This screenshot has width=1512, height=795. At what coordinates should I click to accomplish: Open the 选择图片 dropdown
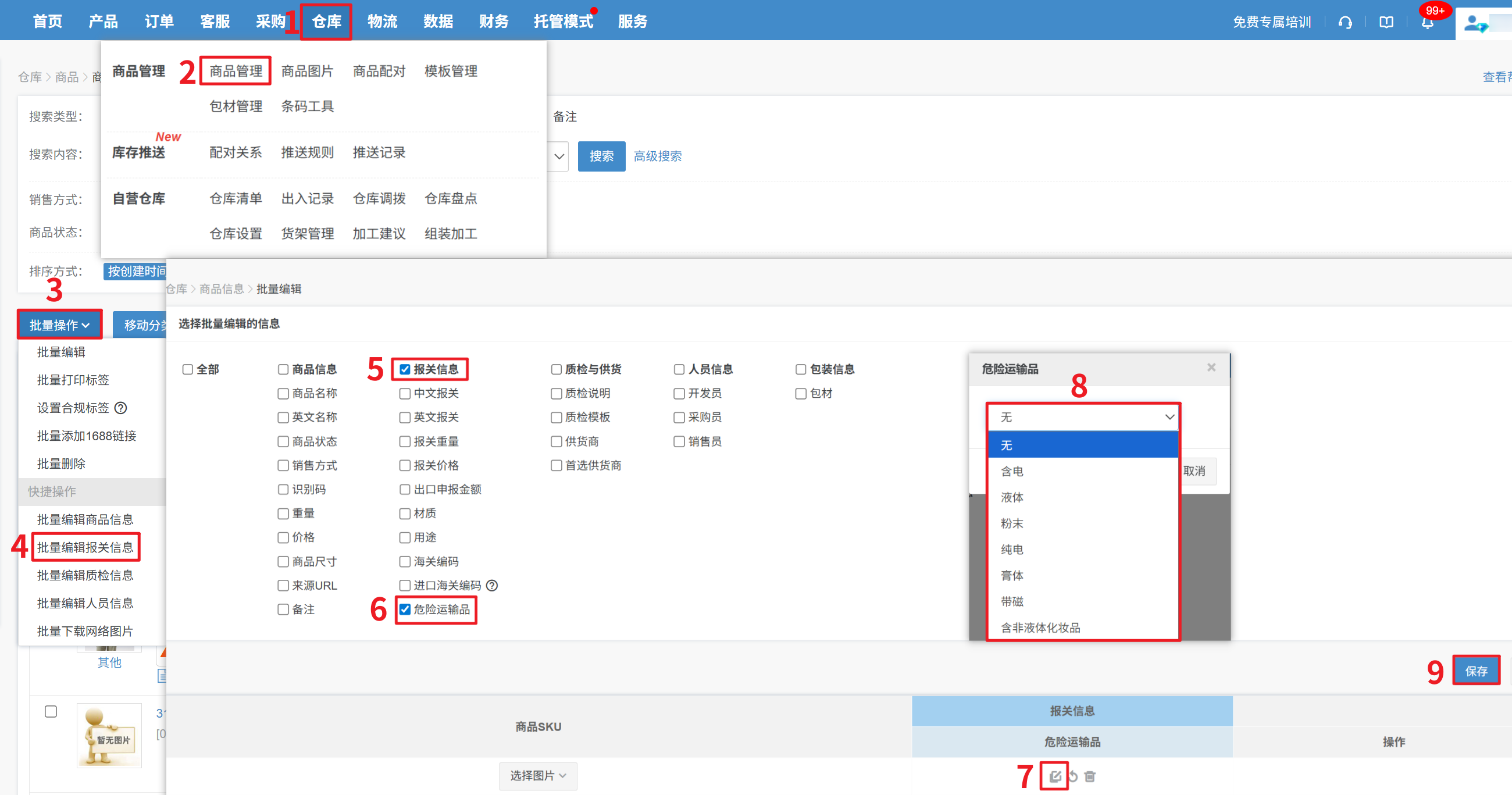tap(538, 776)
